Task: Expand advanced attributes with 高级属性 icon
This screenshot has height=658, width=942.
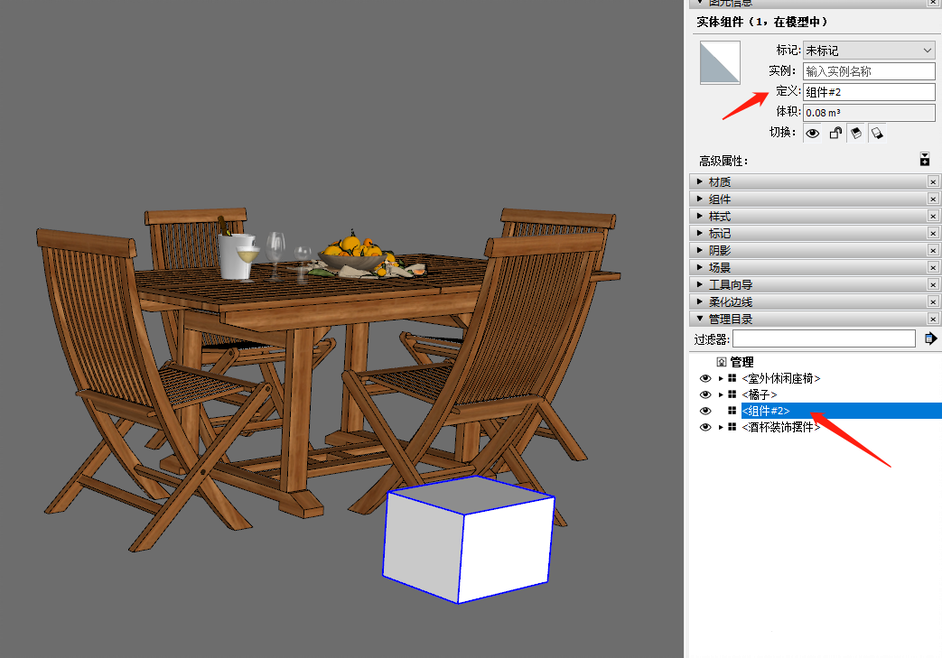Action: [925, 160]
